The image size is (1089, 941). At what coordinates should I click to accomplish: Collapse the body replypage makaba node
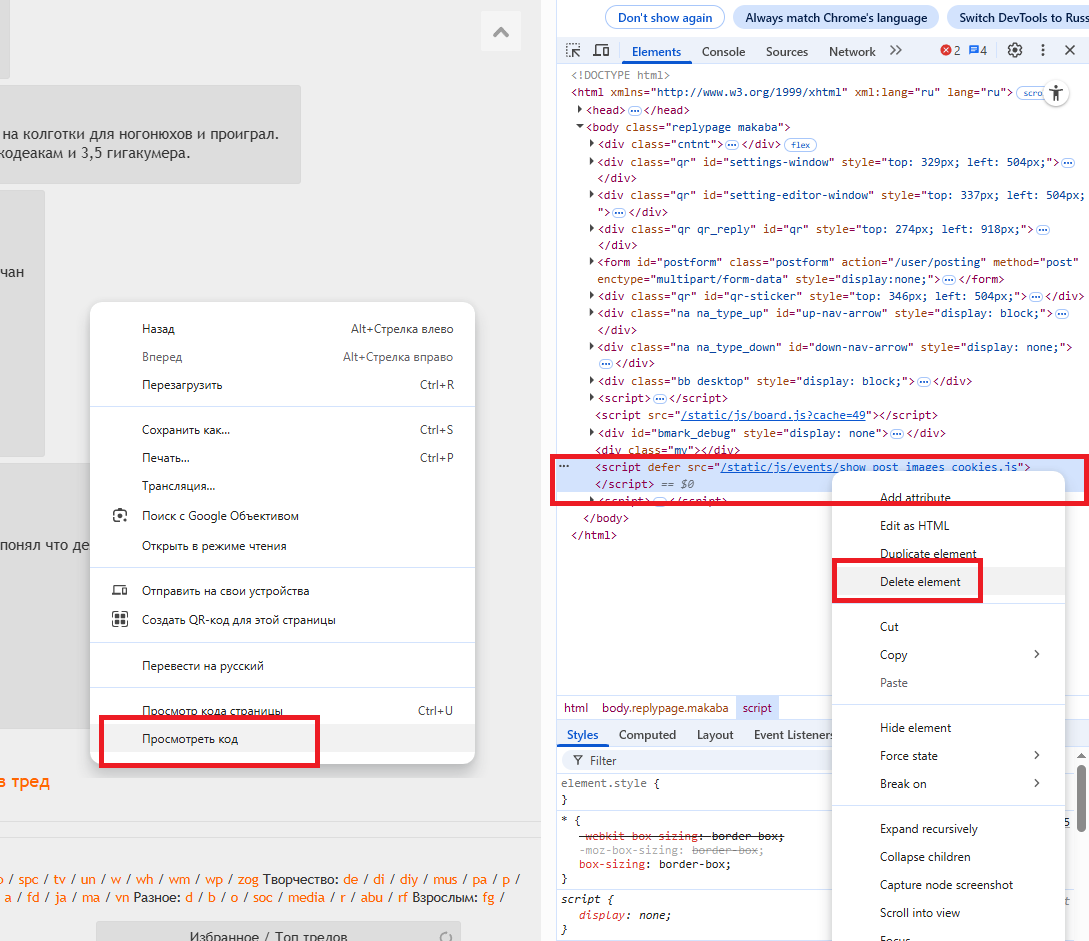[x=580, y=127]
